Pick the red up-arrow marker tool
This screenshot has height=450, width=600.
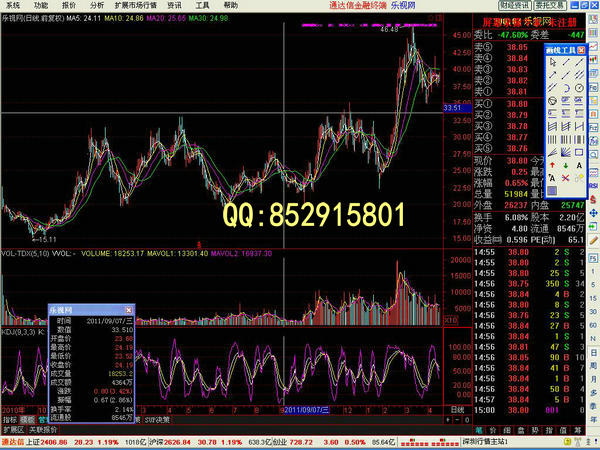(x=553, y=165)
